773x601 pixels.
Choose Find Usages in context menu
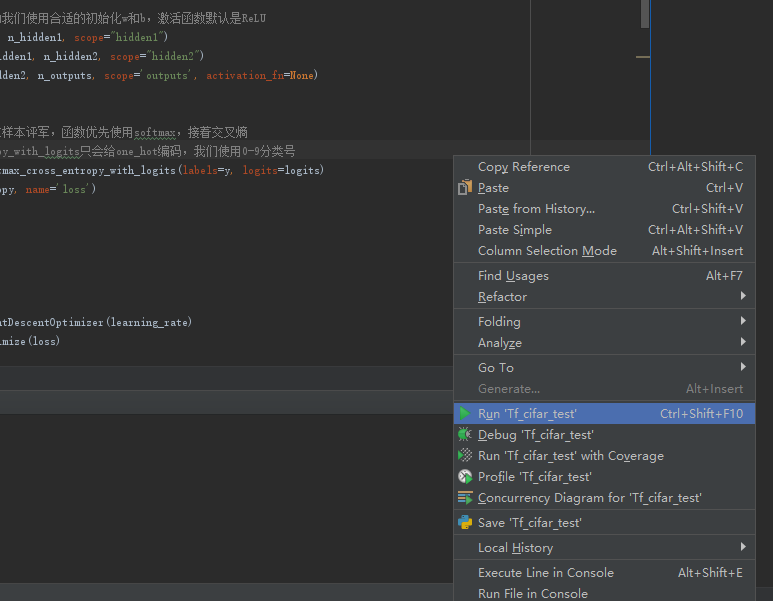[x=513, y=276]
